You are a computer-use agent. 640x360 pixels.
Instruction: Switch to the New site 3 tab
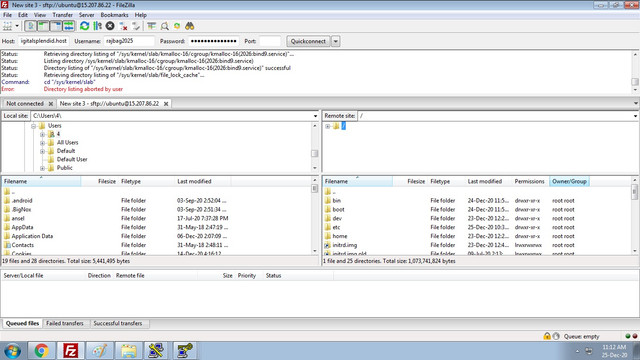coord(109,104)
